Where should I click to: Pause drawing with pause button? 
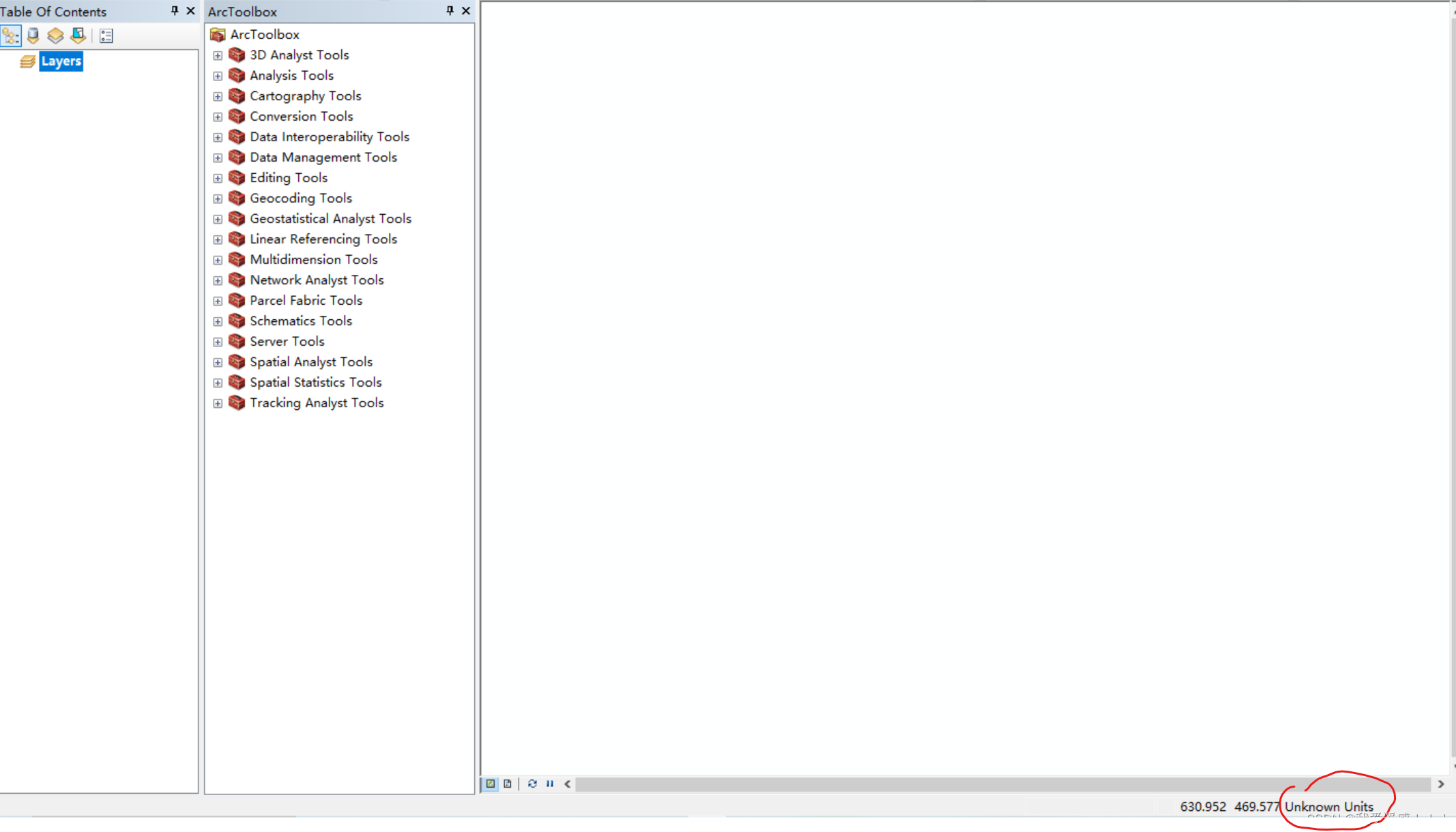tap(550, 784)
